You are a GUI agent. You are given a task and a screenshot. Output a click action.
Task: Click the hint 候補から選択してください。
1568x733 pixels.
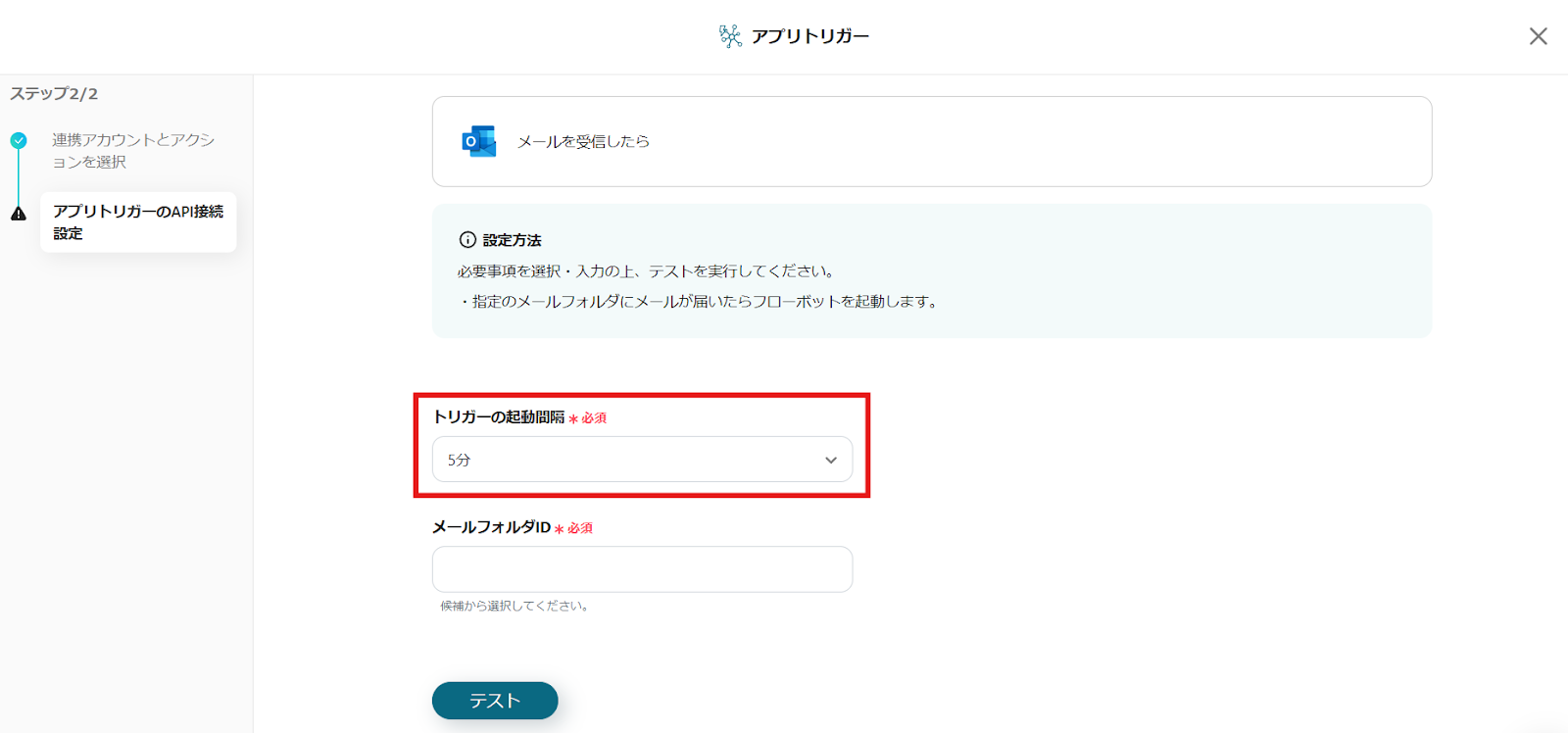pos(515,606)
